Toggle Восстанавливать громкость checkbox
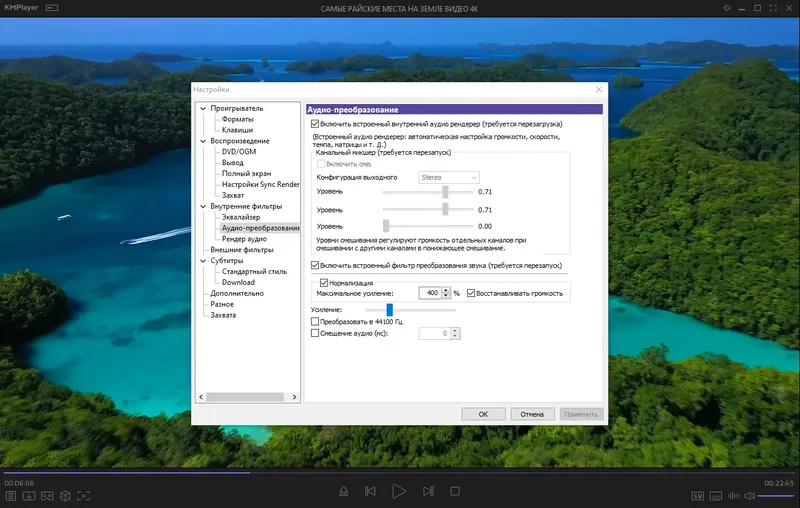 tap(471, 293)
